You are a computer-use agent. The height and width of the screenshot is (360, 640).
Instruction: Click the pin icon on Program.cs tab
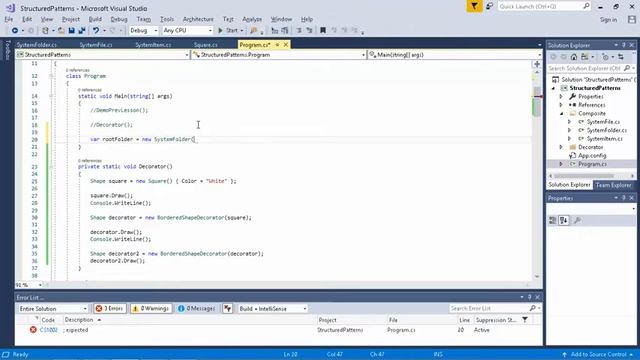pos(277,44)
